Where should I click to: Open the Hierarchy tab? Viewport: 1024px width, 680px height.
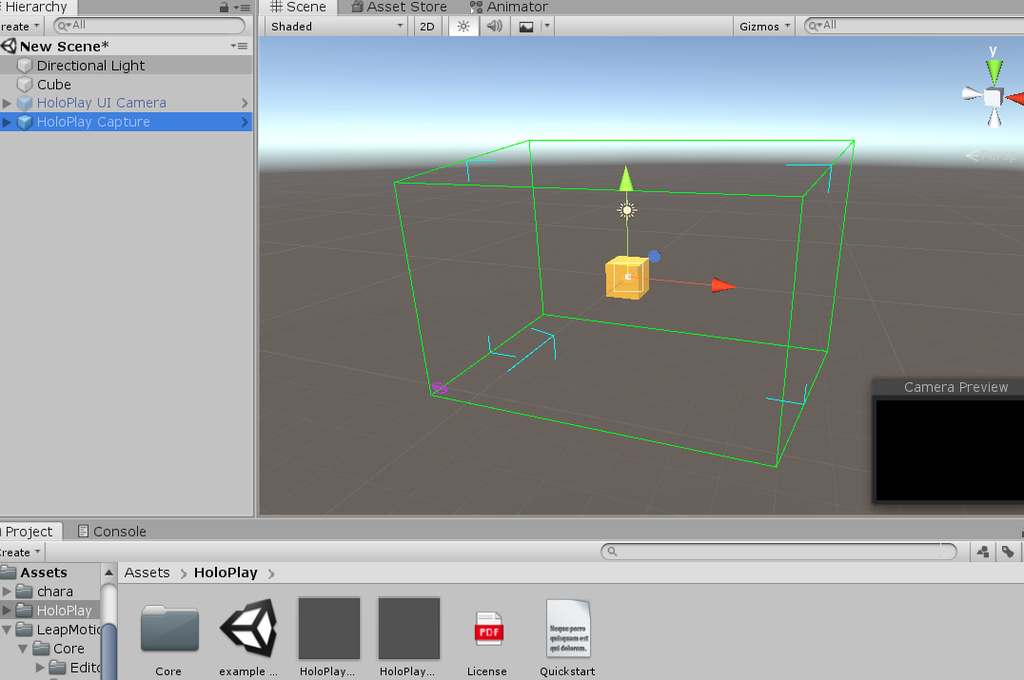click(36, 7)
